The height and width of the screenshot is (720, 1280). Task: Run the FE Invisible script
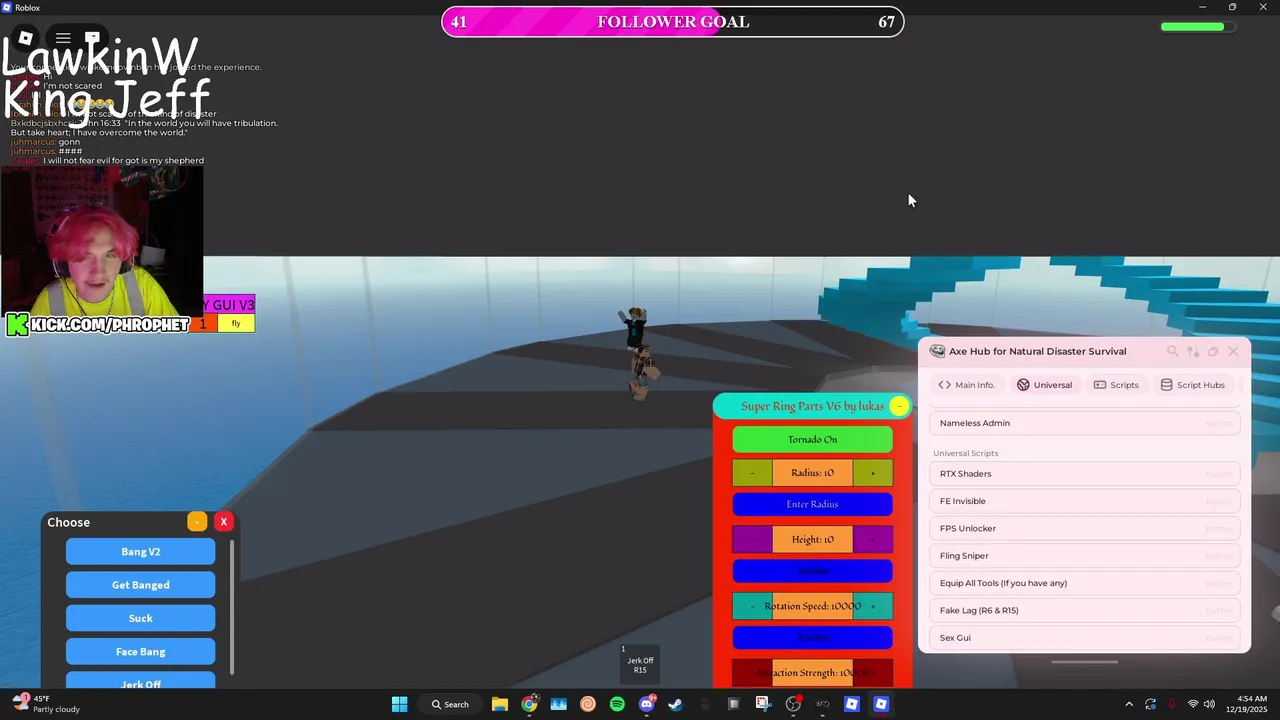tap(1085, 501)
